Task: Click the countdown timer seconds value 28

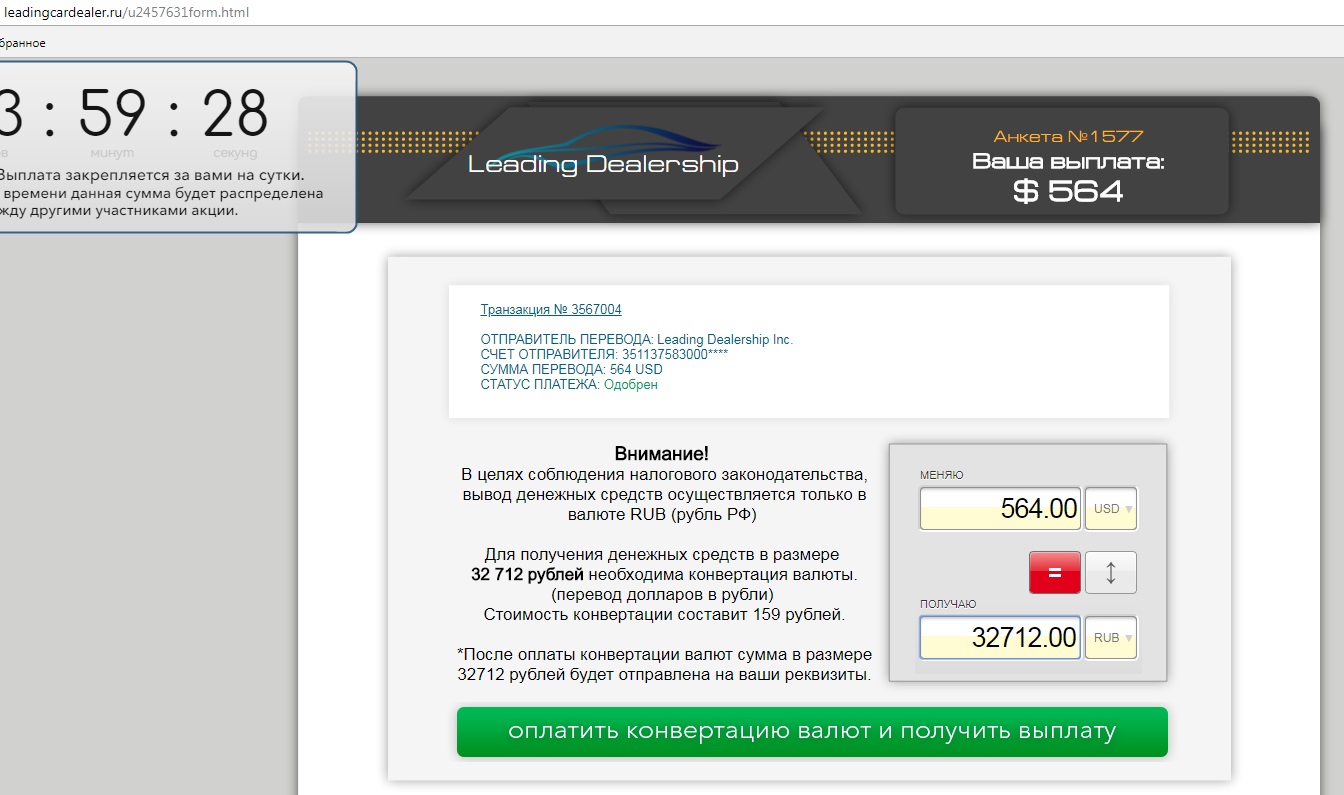Action: tap(235, 112)
